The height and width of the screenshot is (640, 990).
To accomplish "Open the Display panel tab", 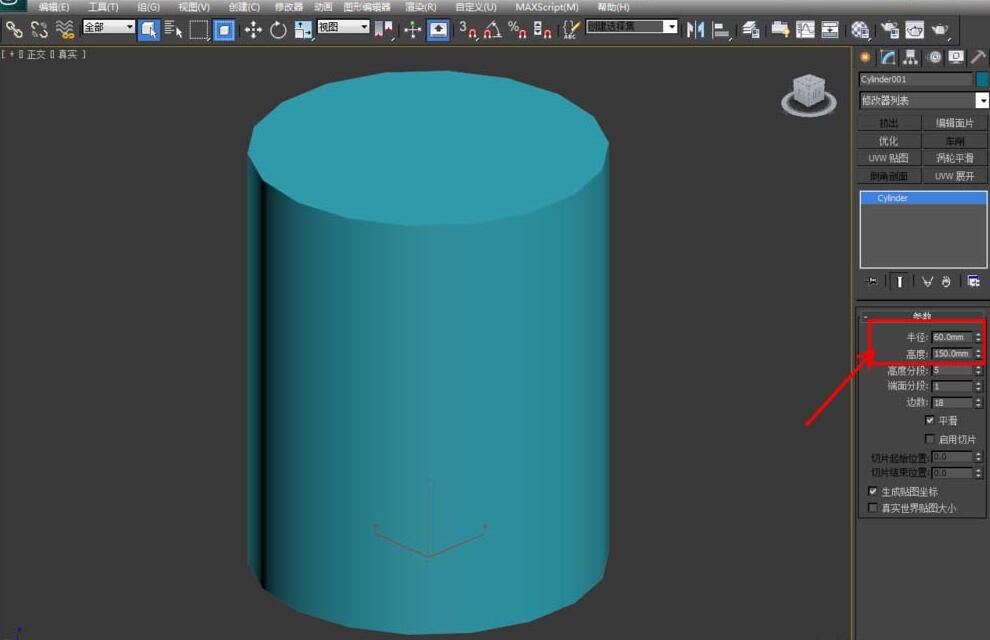I will [956, 58].
